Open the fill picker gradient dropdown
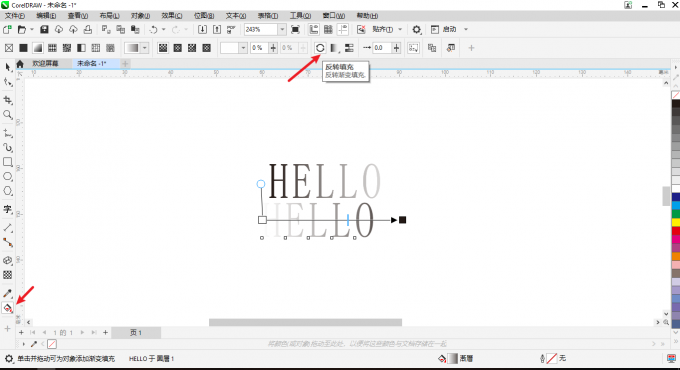 tap(145, 48)
